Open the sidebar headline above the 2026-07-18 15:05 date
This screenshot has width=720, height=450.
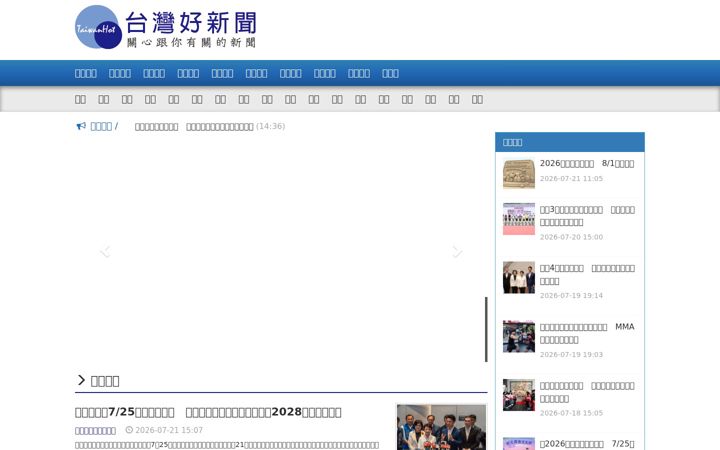[x=587, y=392]
